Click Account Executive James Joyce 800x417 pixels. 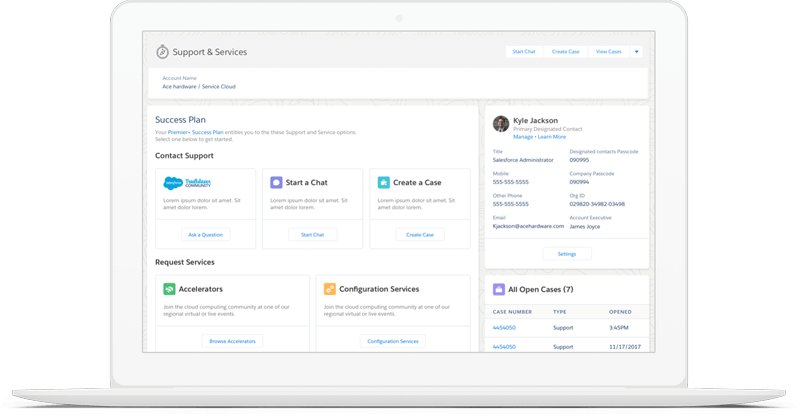coord(585,226)
